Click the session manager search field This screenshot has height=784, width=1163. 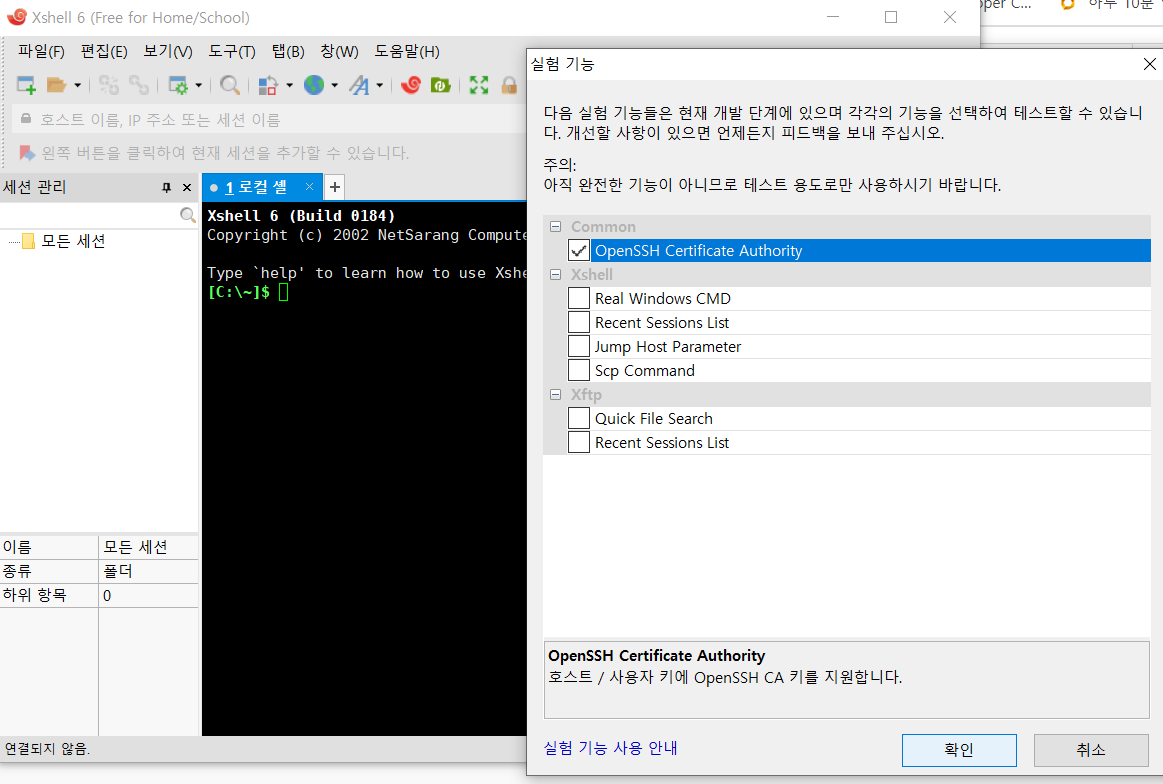pos(89,215)
